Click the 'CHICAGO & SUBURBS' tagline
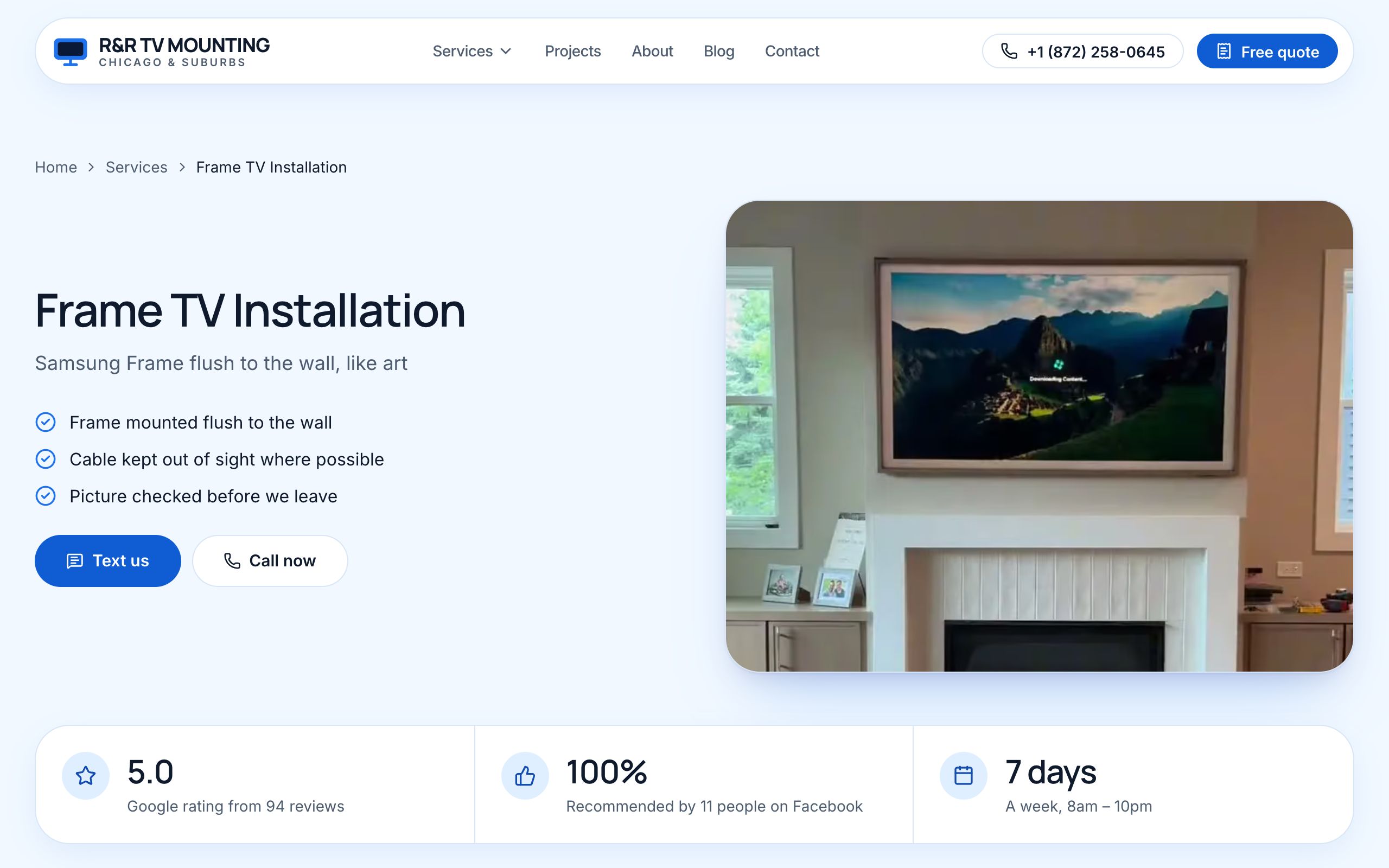Image resolution: width=1389 pixels, height=868 pixels. click(x=172, y=62)
